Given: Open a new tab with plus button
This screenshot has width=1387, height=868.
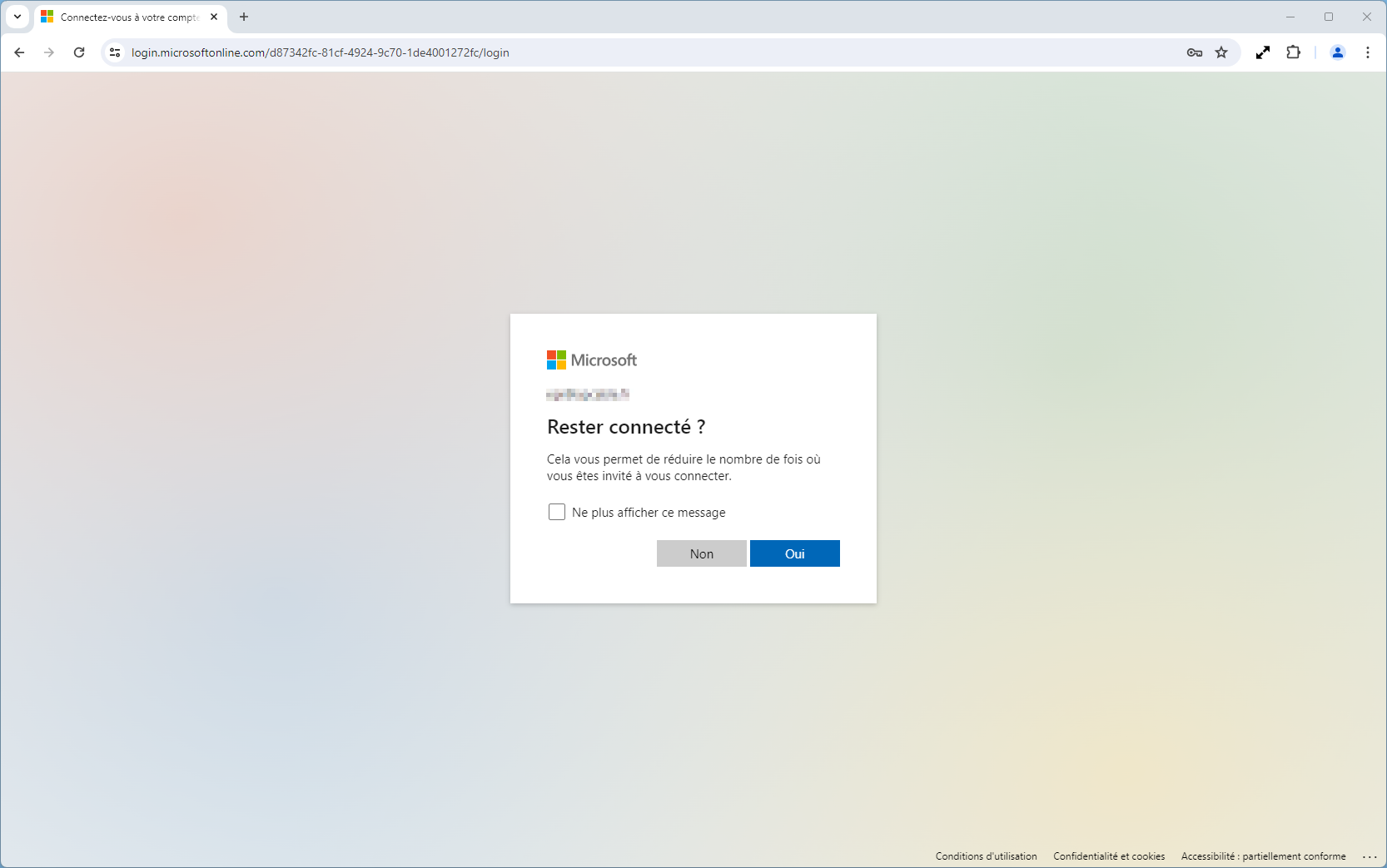Looking at the screenshot, I should coord(244,17).
